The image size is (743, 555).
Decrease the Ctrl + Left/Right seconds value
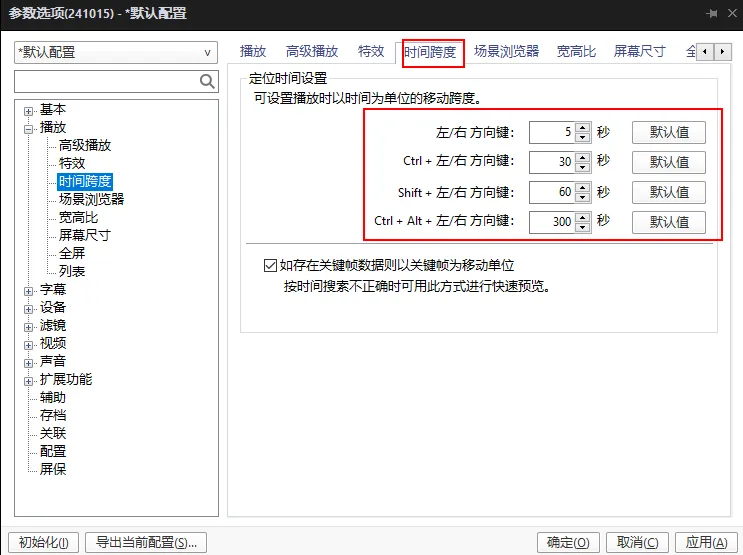point(582,167)
